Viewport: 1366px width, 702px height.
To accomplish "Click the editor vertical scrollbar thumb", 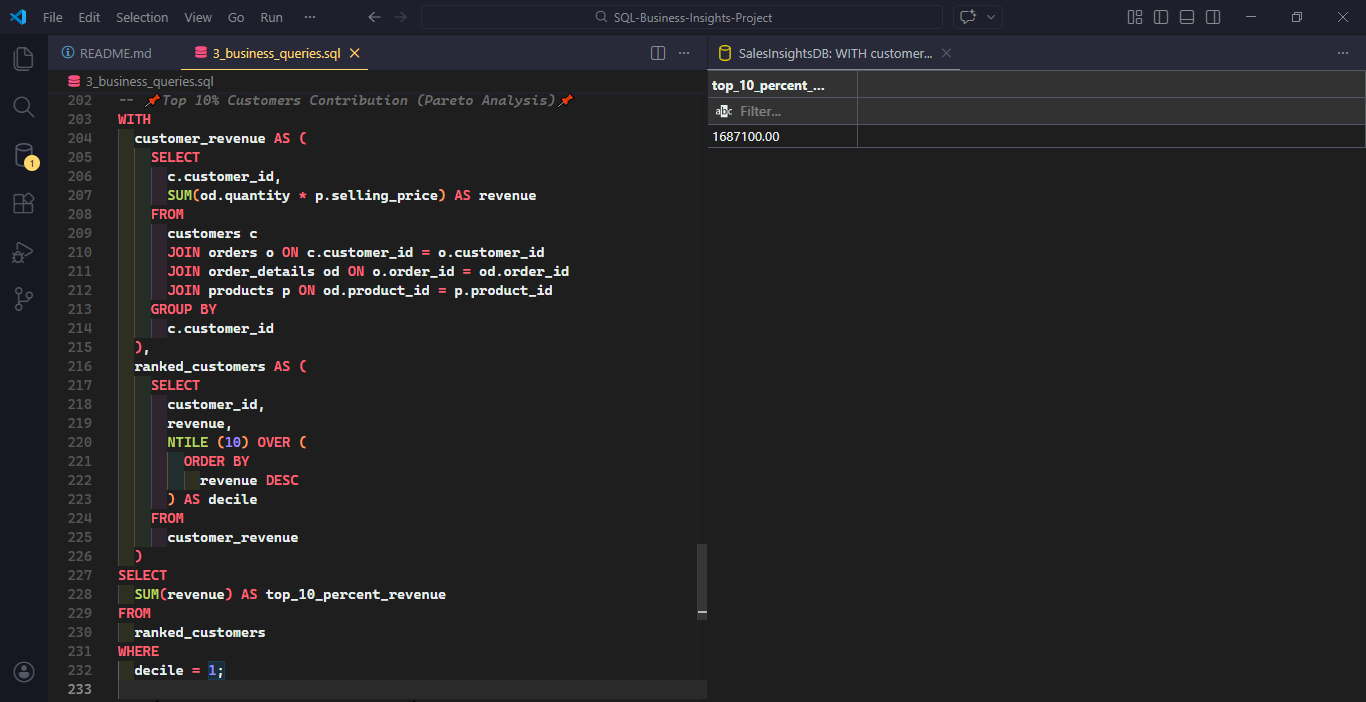I will click(702, 580).
